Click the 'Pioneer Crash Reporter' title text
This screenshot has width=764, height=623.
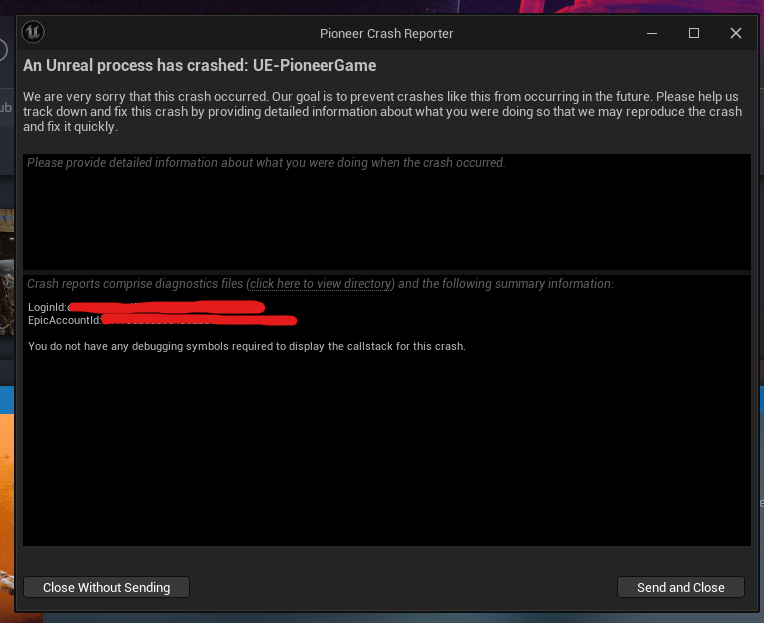(x=386, y=34)
